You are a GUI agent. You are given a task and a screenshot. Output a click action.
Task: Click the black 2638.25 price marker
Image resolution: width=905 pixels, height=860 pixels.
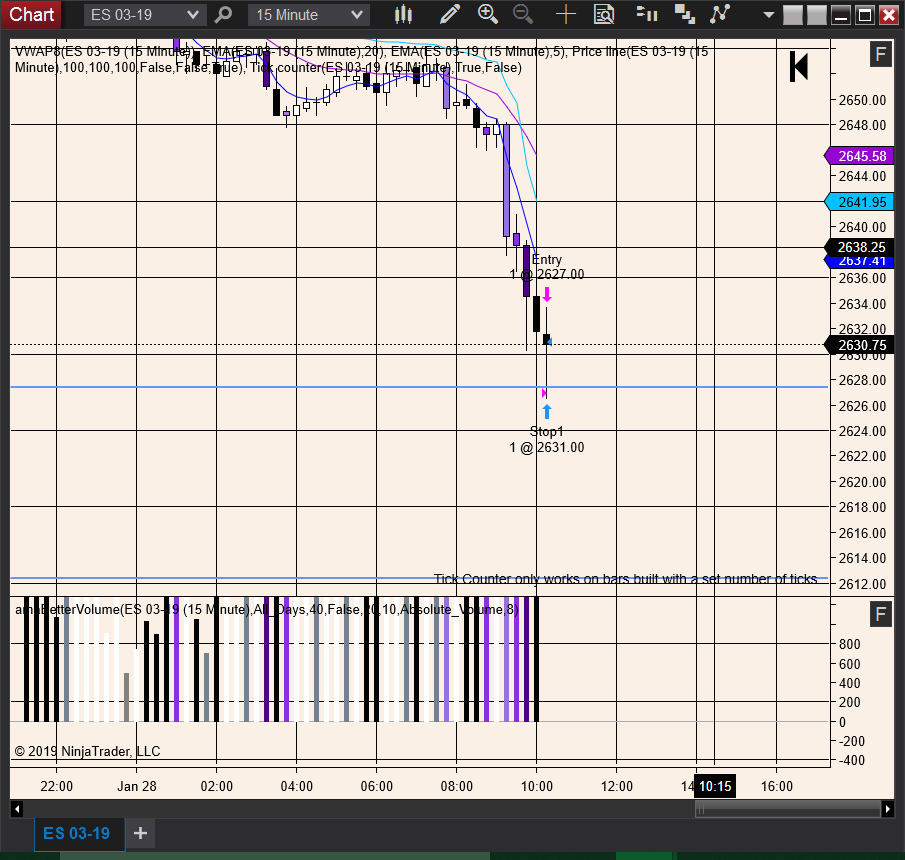pyautogui.click(x=859, y=247)
